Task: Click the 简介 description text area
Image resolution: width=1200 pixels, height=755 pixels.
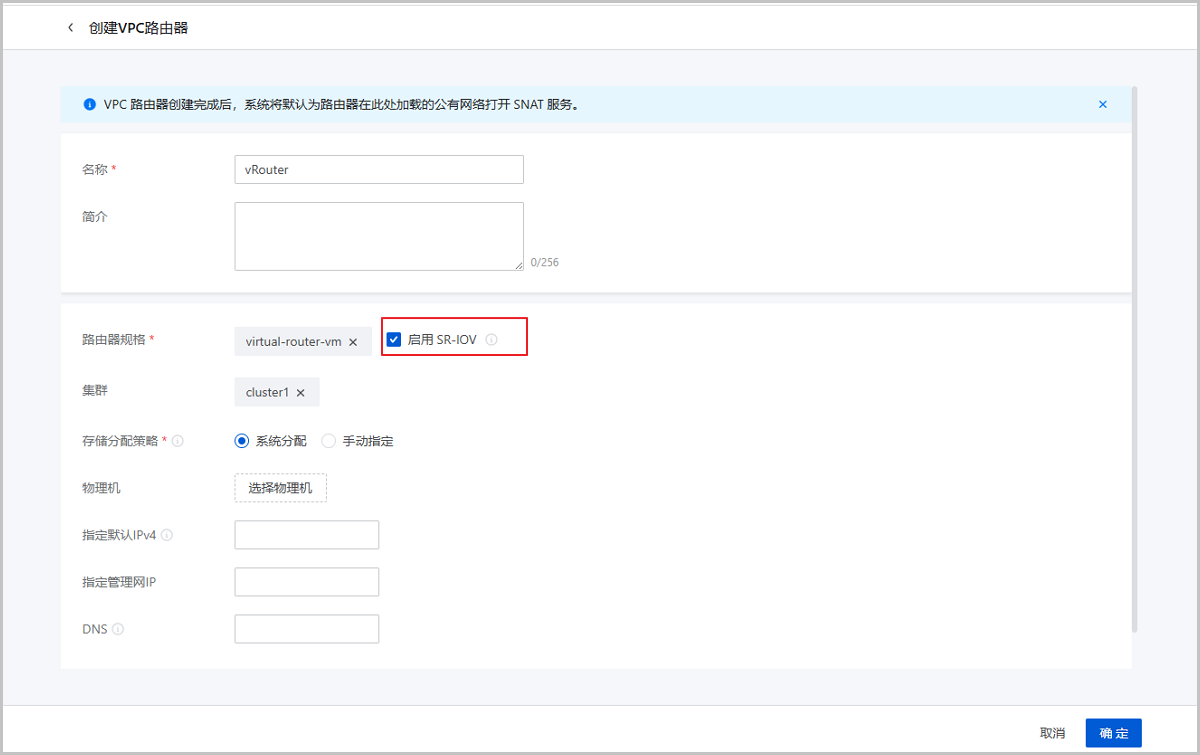Action: (378, 236)
